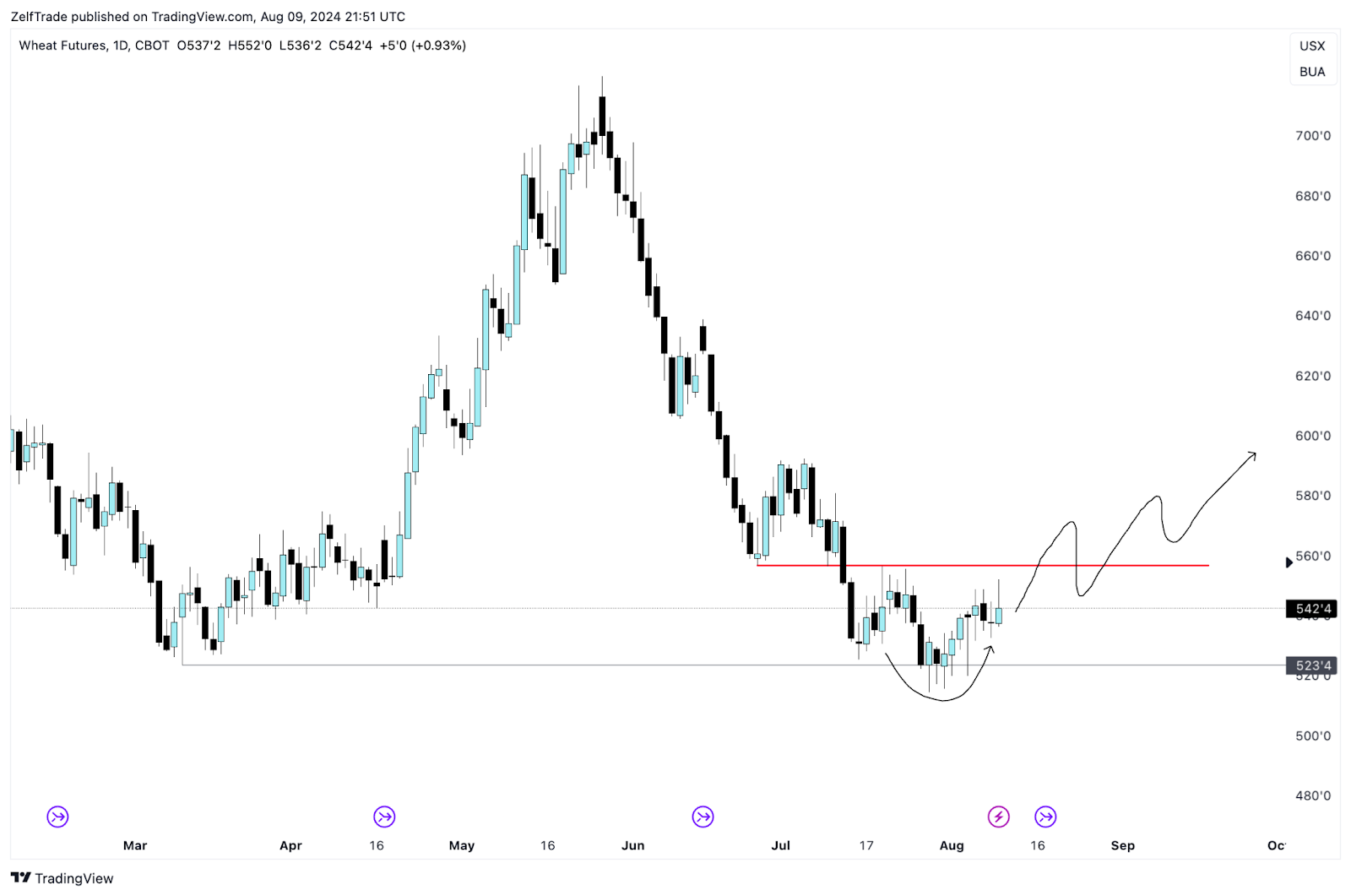The image size is (1351, 896).
Task: Click the contract rollover icon above Mar
Action: coord(57,817)
